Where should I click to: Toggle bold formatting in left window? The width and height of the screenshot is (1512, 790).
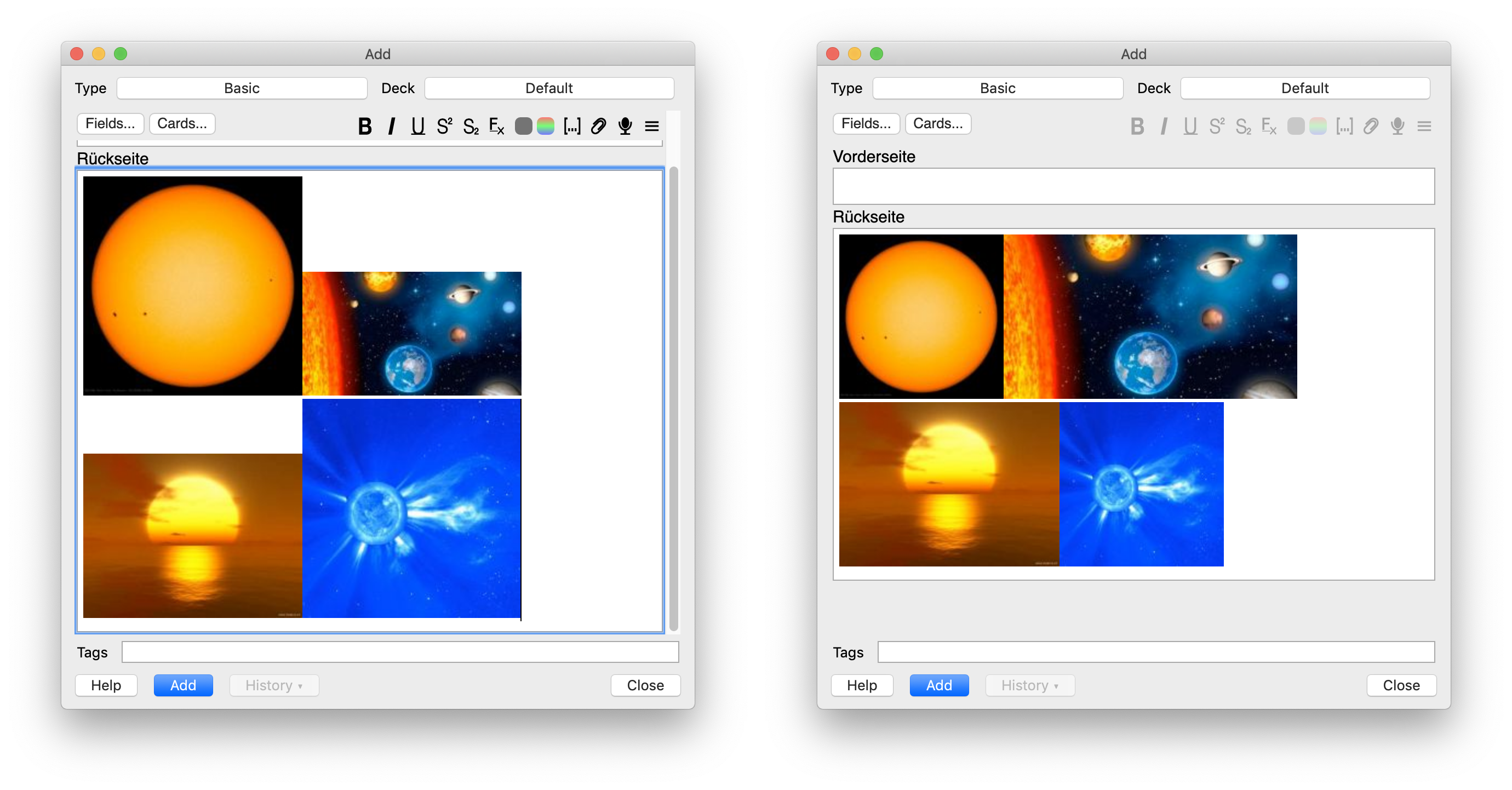(364, 126)
